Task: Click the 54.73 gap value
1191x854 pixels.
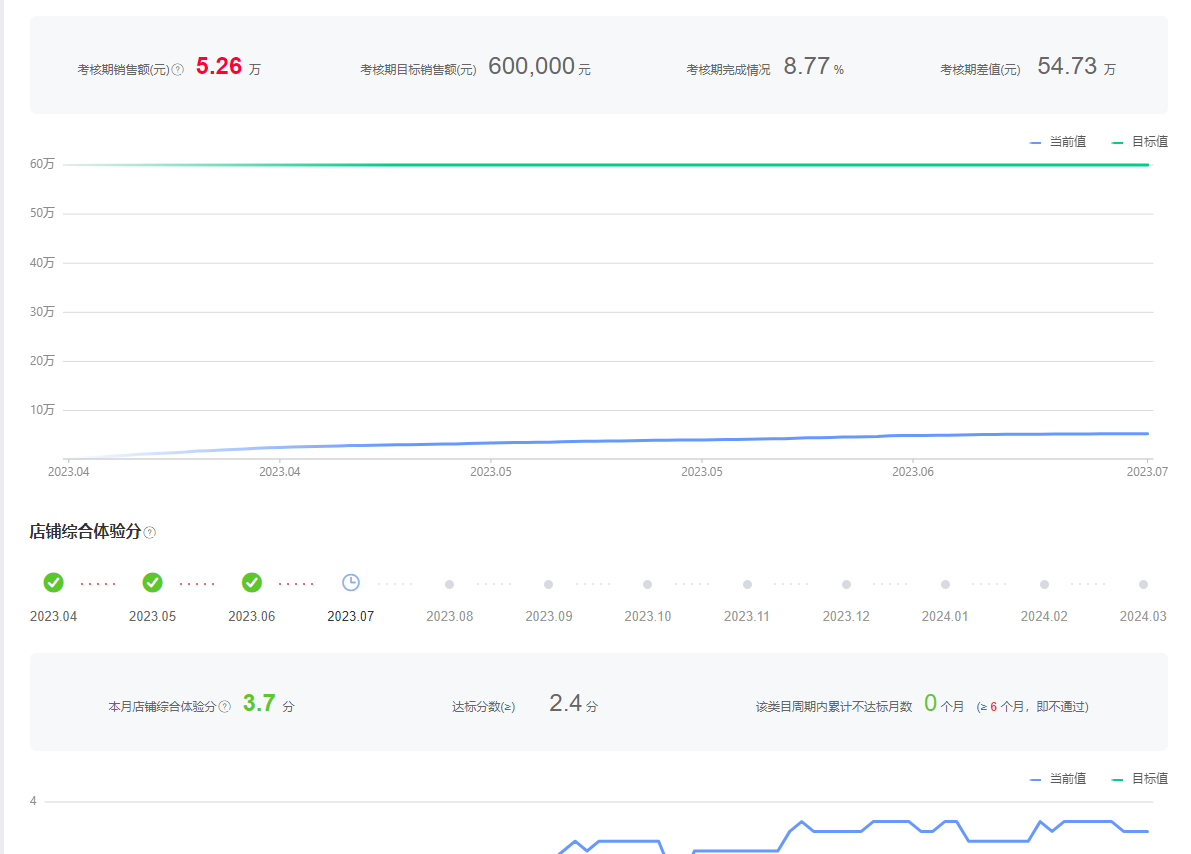Action: click(x=1067, y=67)
